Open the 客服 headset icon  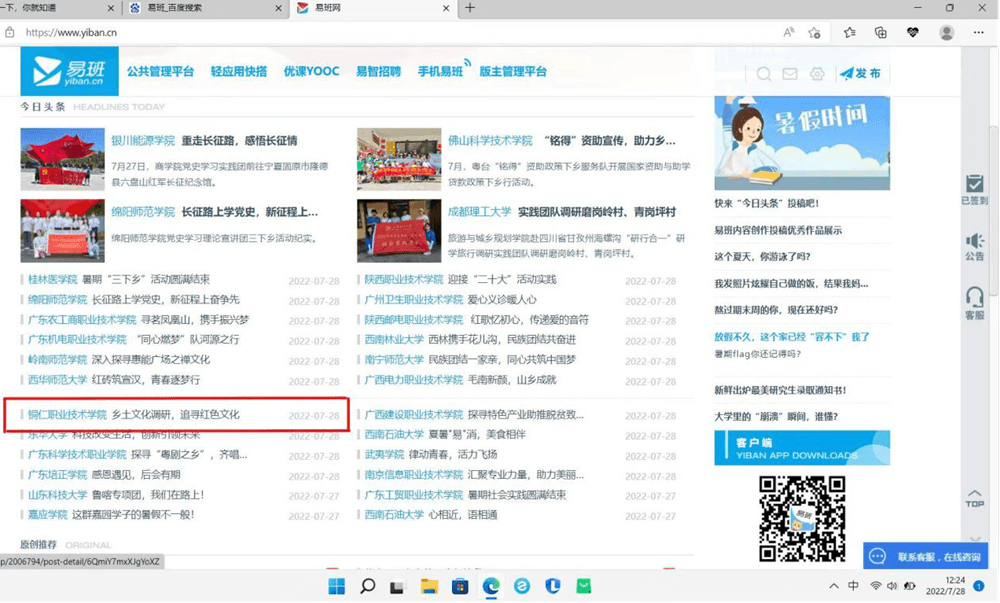tap(974, 303)
